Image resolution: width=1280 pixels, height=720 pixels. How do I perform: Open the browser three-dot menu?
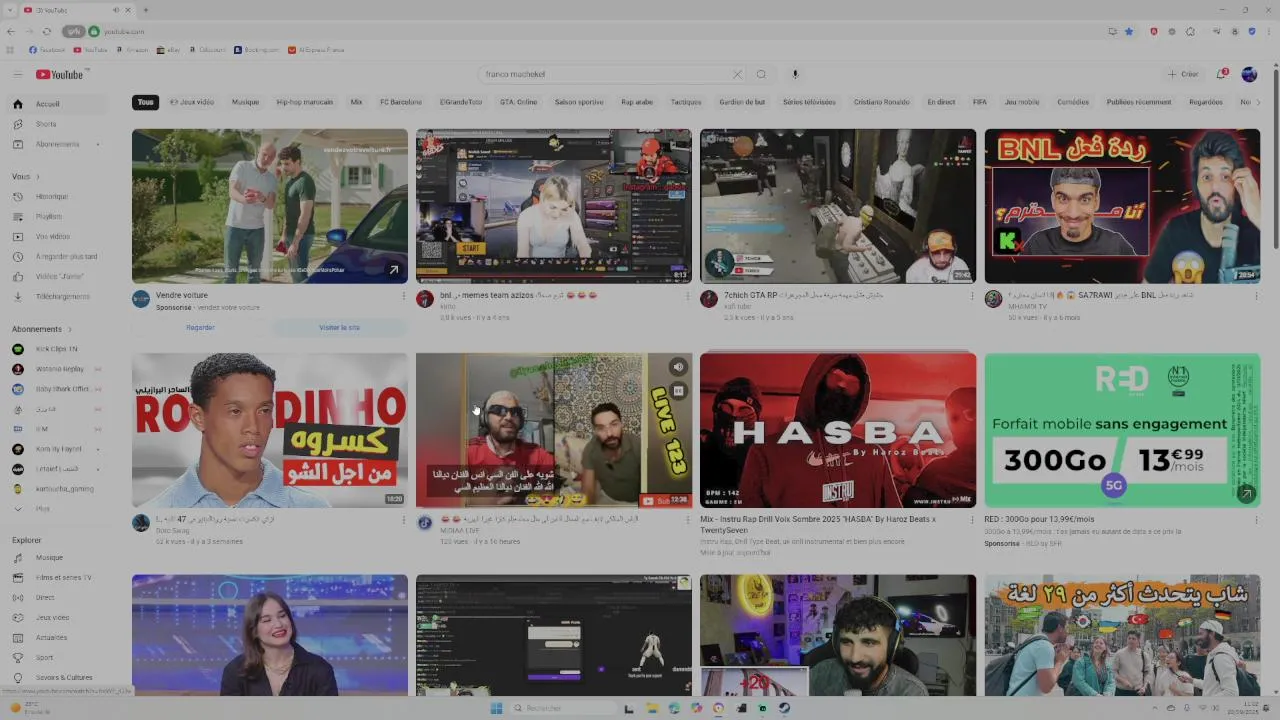click(x=1268, y=31)
